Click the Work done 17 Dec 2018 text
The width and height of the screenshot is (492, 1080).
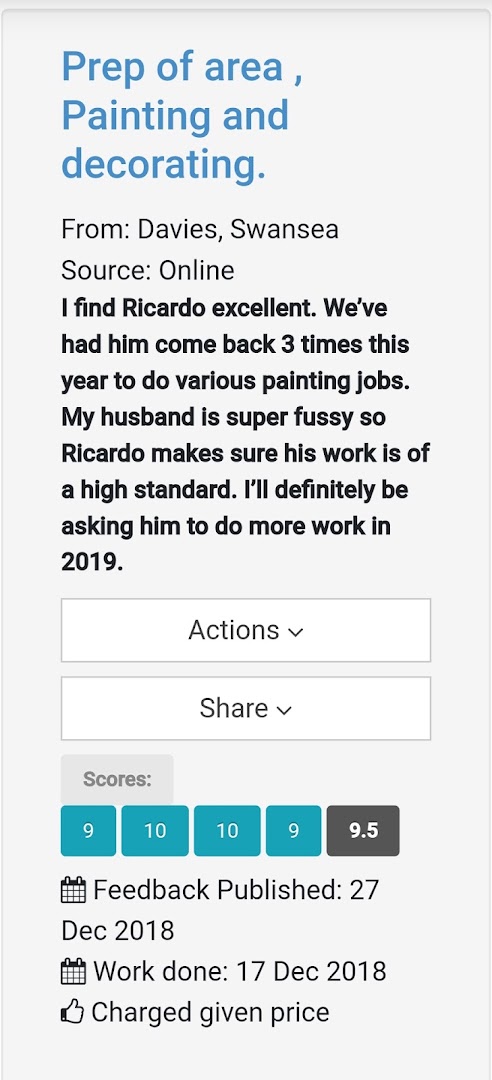(240, 971)
